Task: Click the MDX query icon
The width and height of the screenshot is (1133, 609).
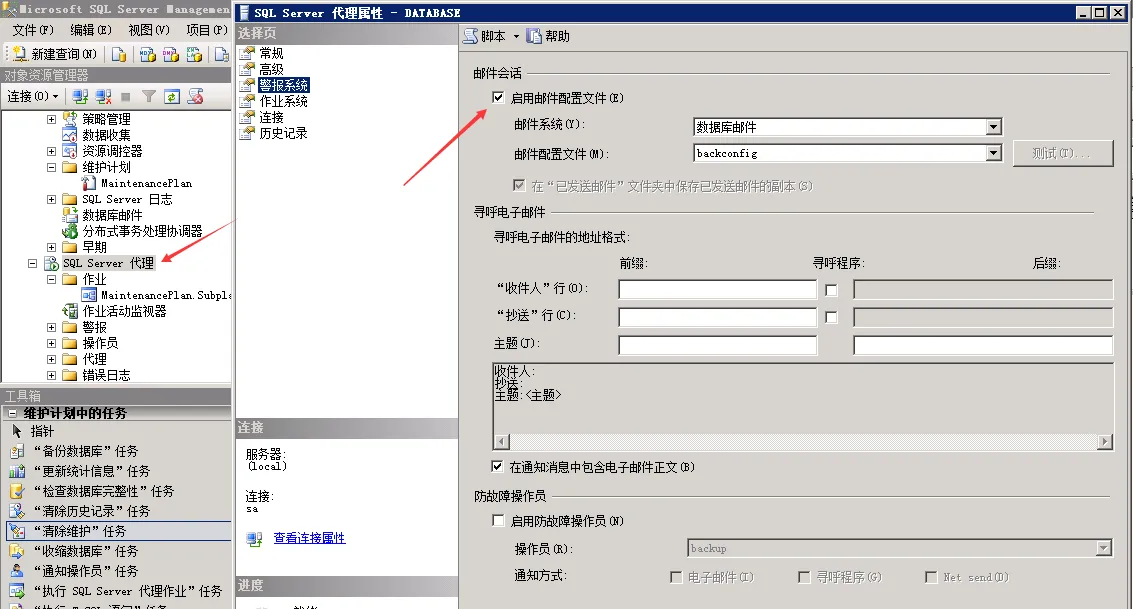Action: (147, 54)
